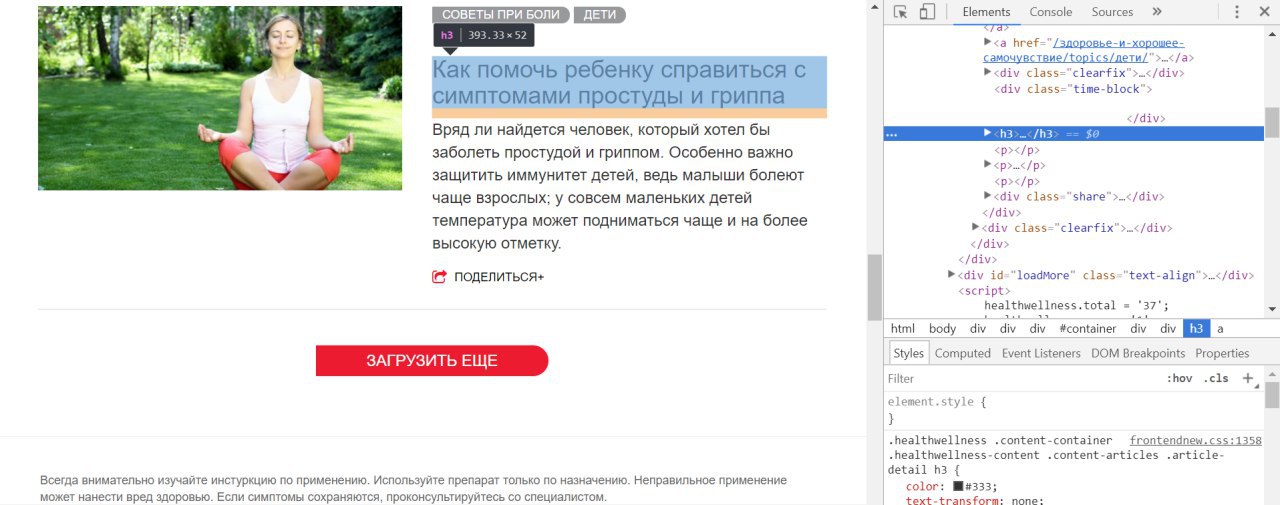
Task: Toggle the device toolbar icon
Action: pos(927,12)
